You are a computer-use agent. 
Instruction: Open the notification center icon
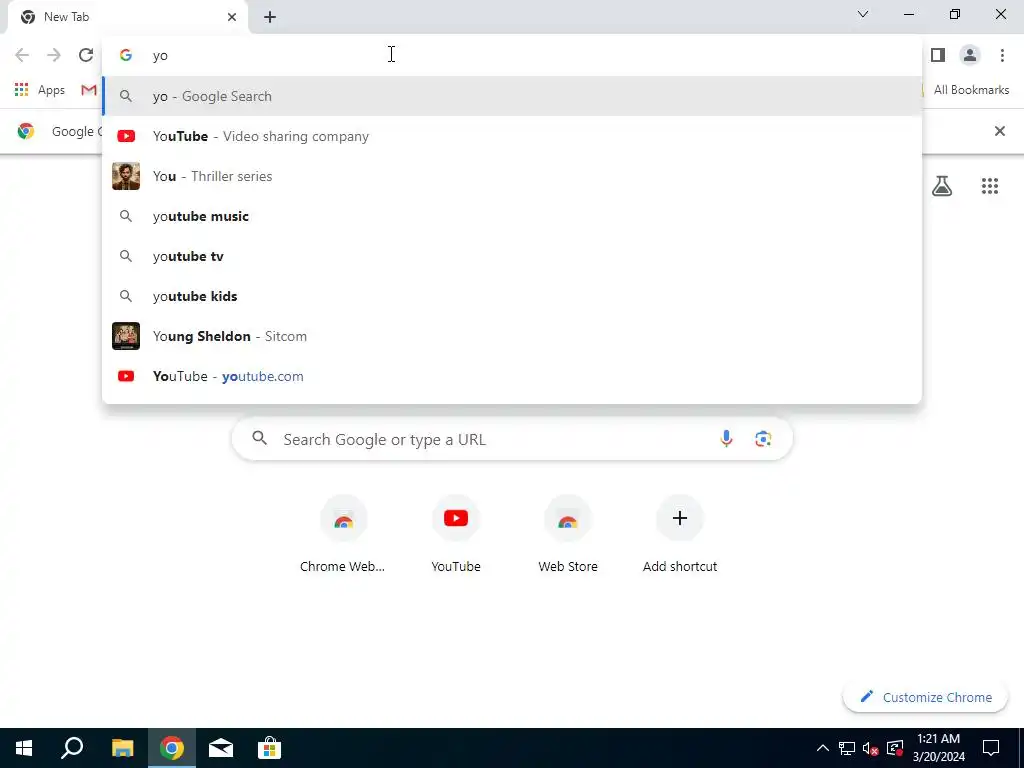pos(991,748)
